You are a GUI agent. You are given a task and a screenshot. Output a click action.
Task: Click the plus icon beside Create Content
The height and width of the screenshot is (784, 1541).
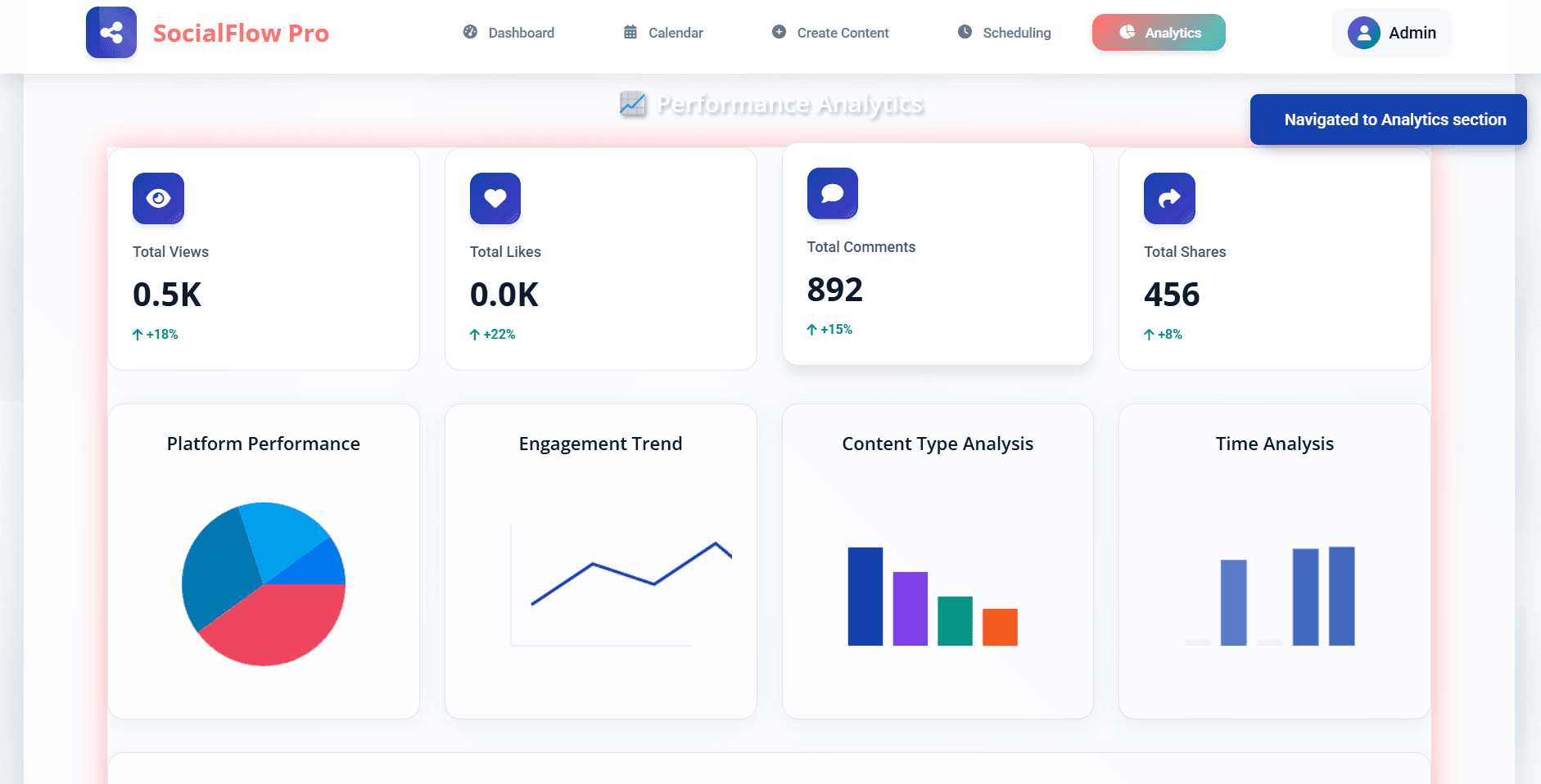tap(777, 32)
